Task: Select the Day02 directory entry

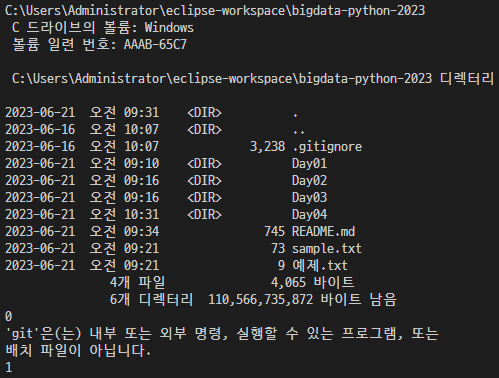Action: [x=309, y=181]
